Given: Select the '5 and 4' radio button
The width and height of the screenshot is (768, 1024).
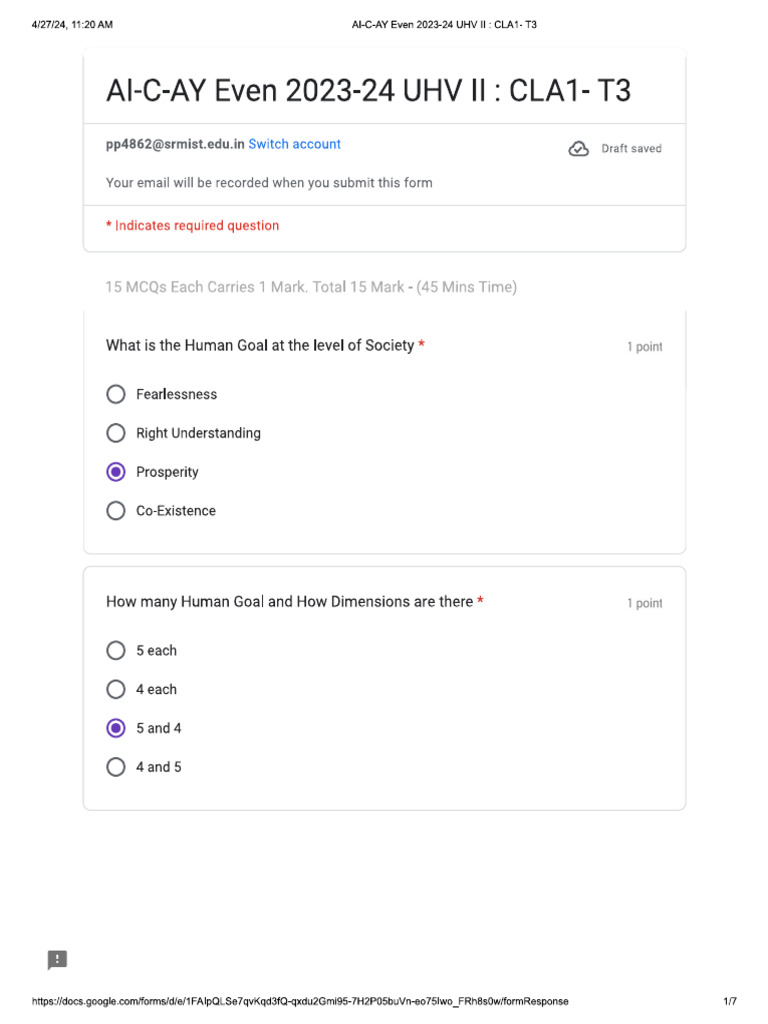Looking at the screenshot, I should [116, 728].
